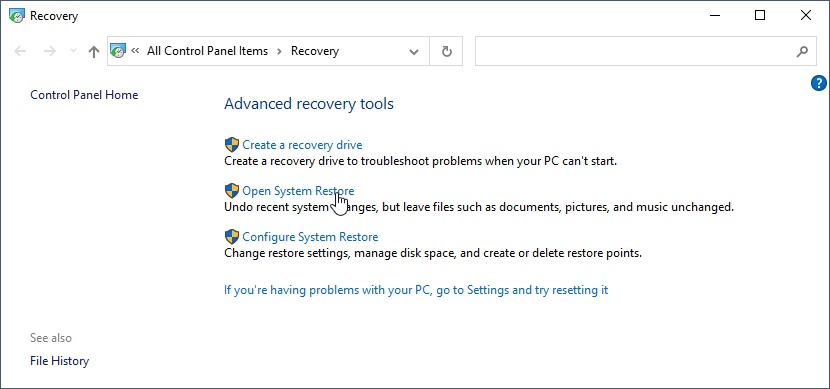Open the recent locations dropdown arrow

(74, 51)
